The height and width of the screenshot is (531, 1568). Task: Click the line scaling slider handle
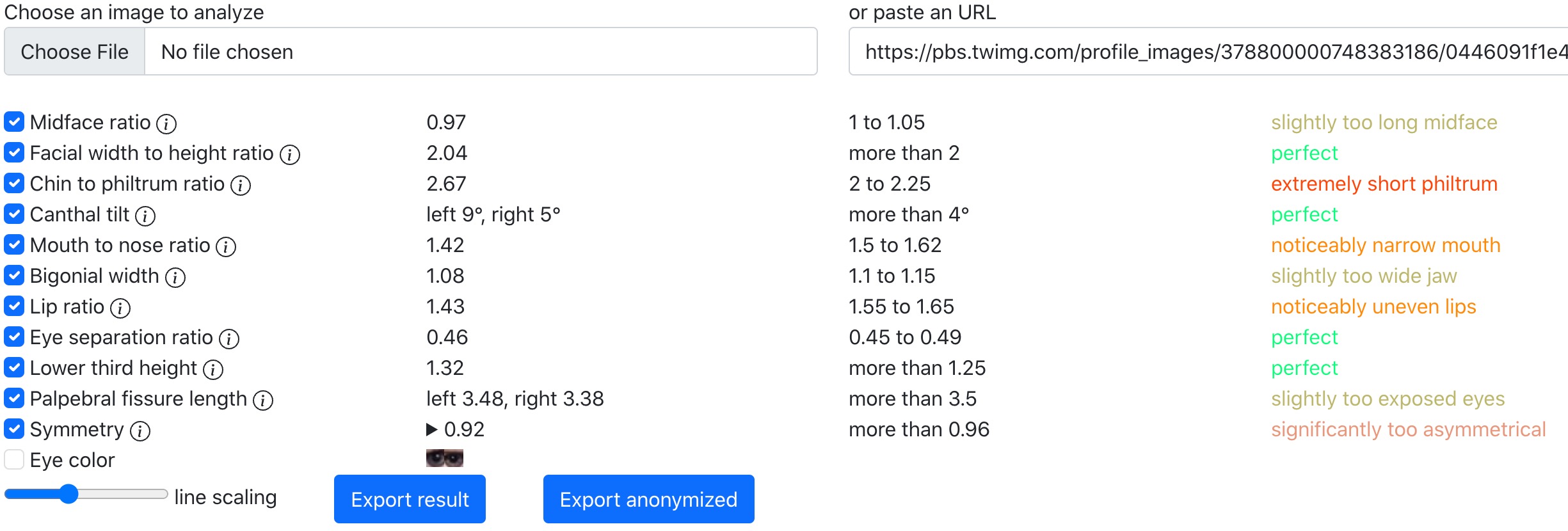pyautogui.click(x=68, y=494)
